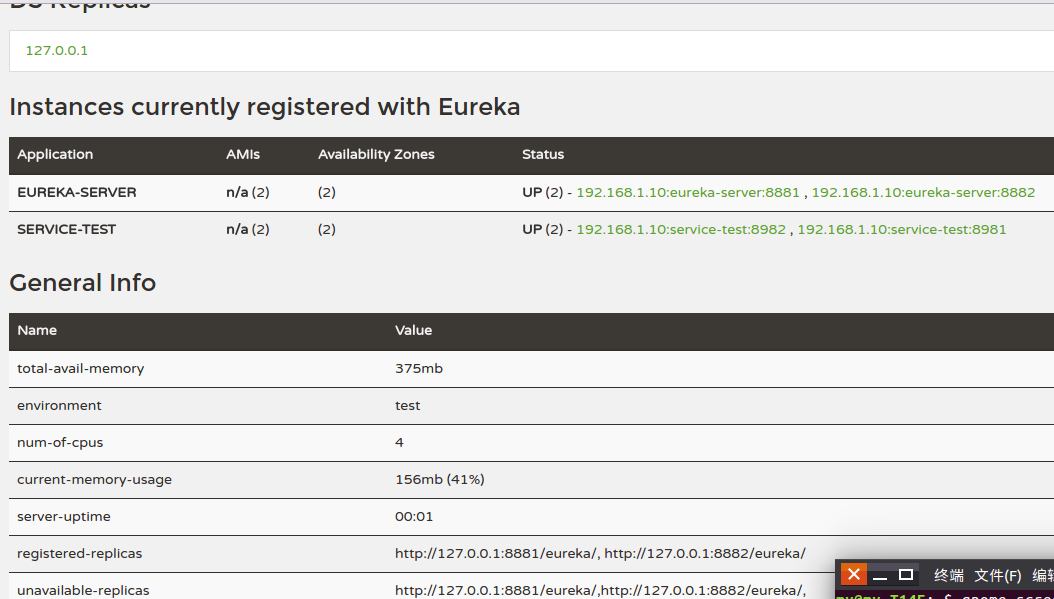The height and width of the screenshot is (599, 1054).
Task: Select the registered-replicas URL value
Action: point(600,553)
